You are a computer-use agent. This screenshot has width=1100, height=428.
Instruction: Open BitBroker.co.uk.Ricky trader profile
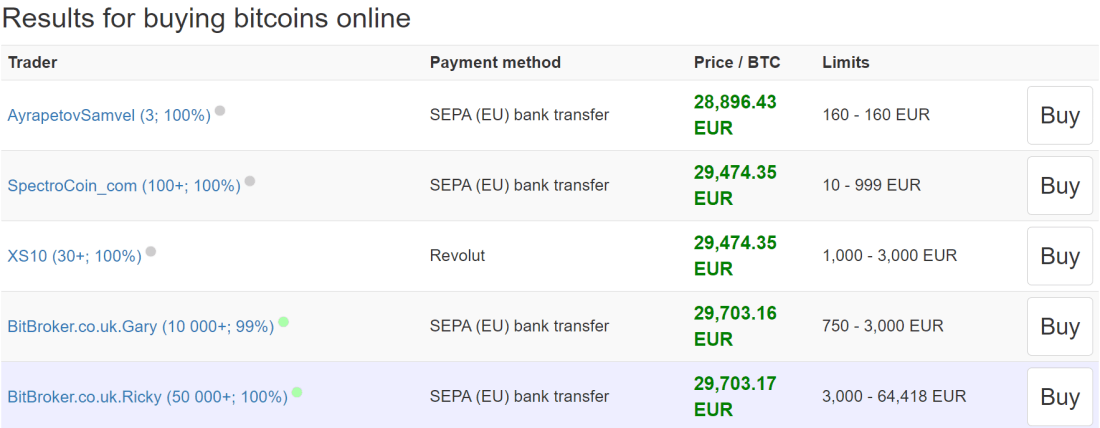point(147,396)
